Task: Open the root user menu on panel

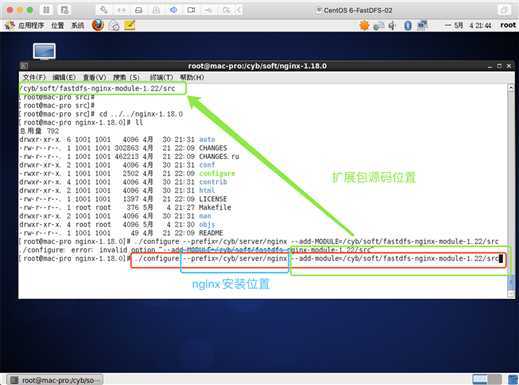Action: (508, 25)
